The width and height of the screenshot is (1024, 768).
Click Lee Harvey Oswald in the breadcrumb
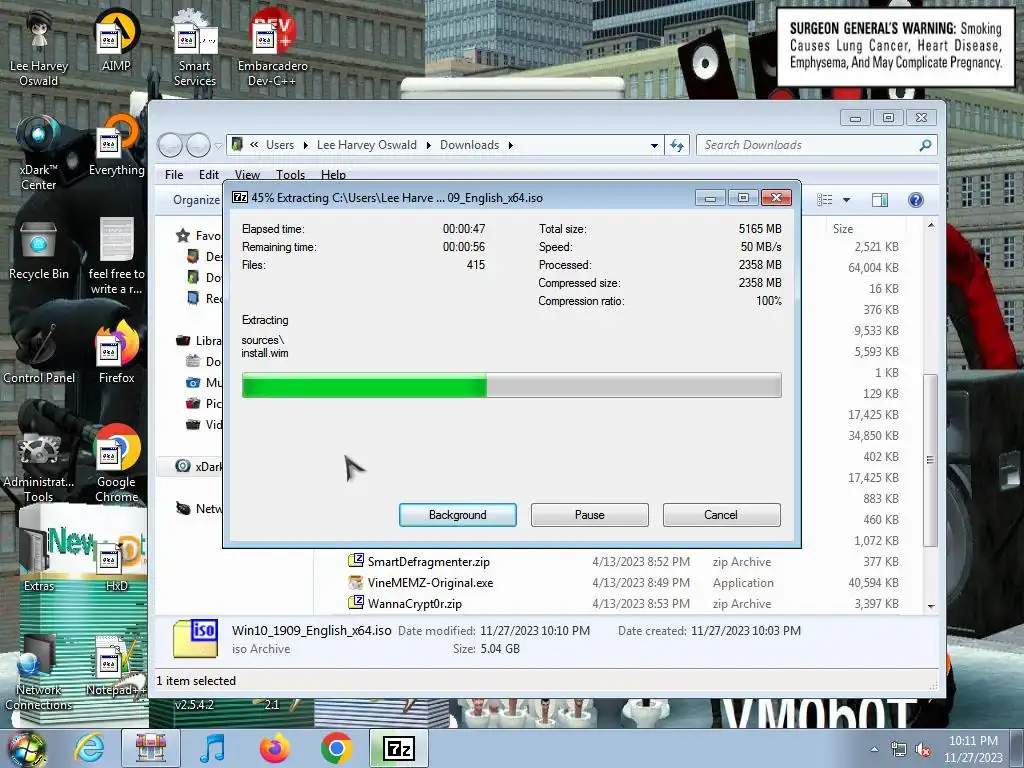click(x=366, y=145)
